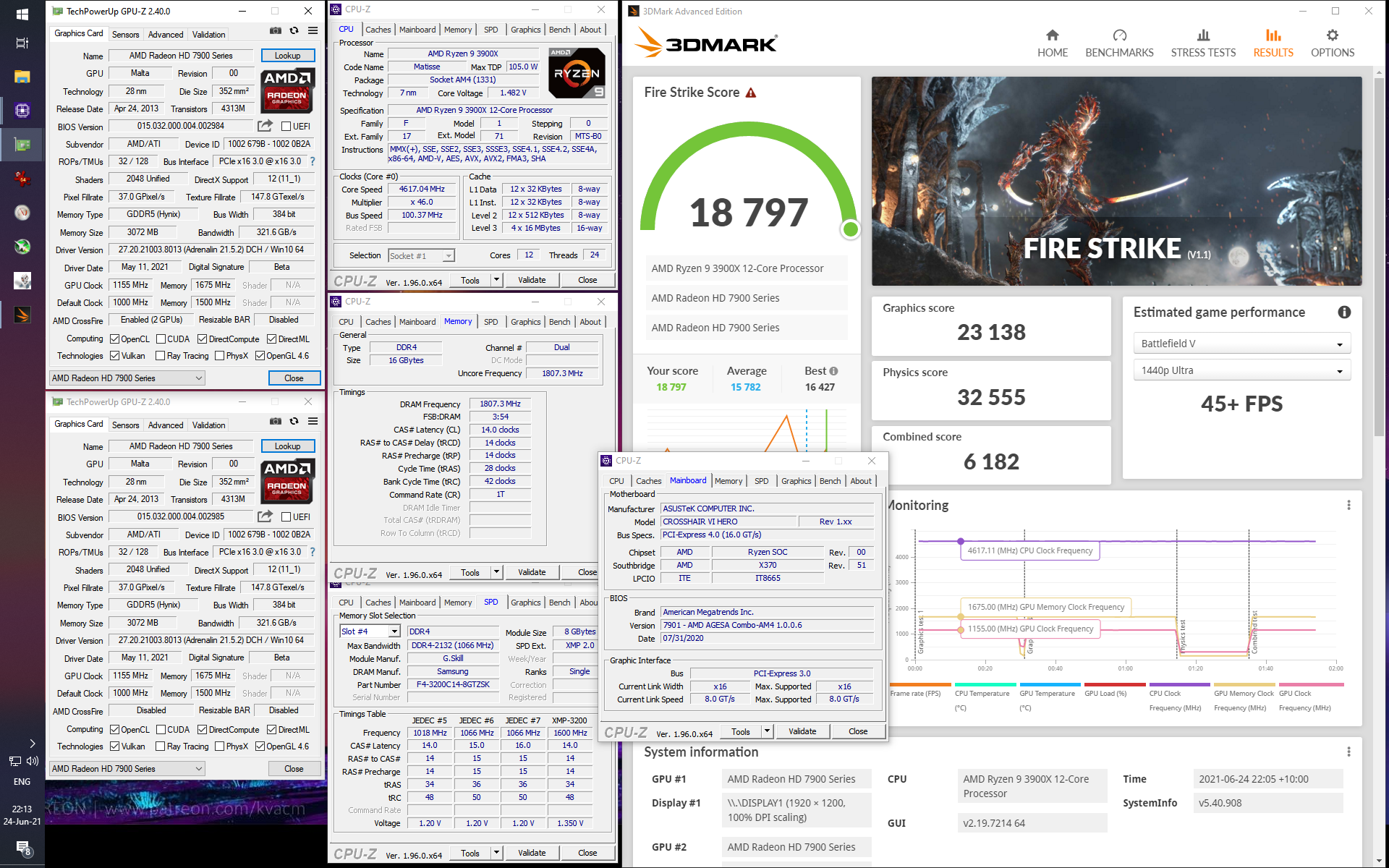Open Validation tab in top GPU-Z
1389x868 pixels.
(208, 35)
